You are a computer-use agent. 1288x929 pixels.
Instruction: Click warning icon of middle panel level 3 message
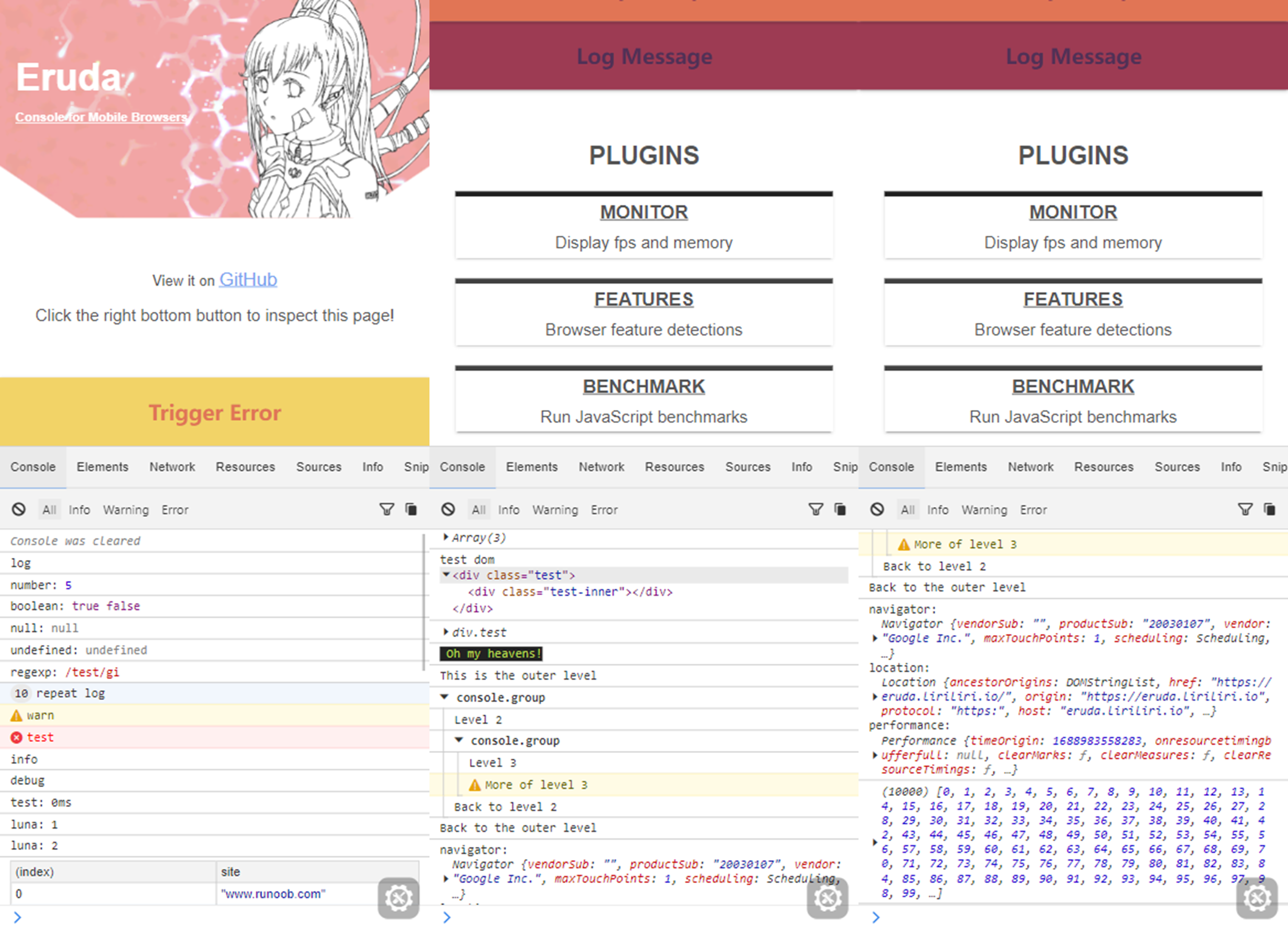point(475,785)
